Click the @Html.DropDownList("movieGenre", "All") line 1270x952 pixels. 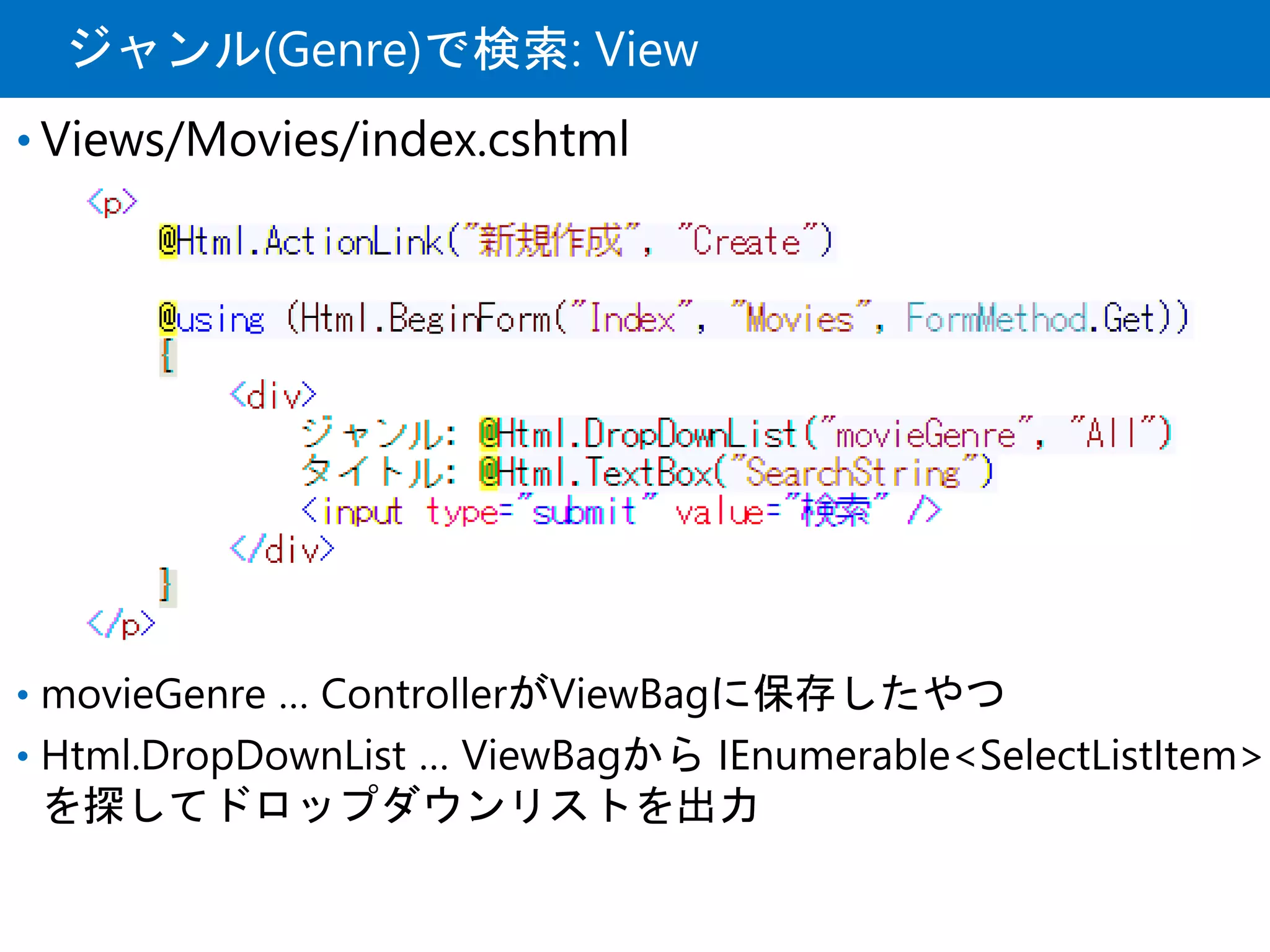(825, 434)
